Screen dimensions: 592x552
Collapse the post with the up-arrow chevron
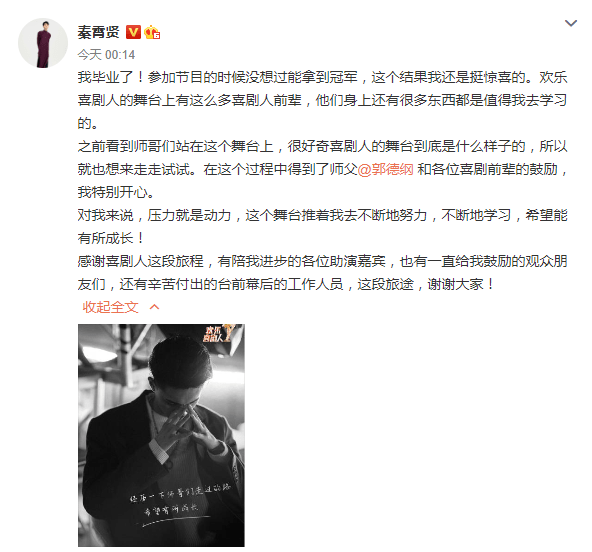pos(154,307)
